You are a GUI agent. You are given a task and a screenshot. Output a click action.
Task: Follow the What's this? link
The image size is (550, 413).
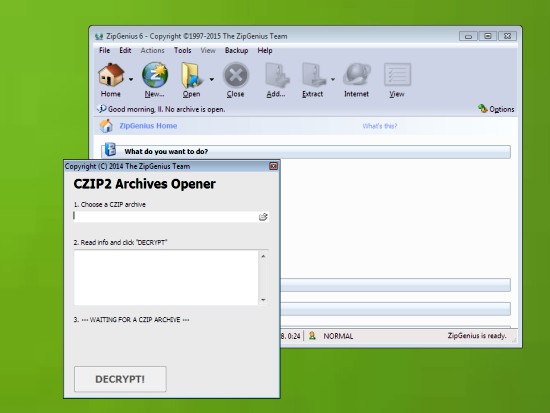(x=380, y=126)
